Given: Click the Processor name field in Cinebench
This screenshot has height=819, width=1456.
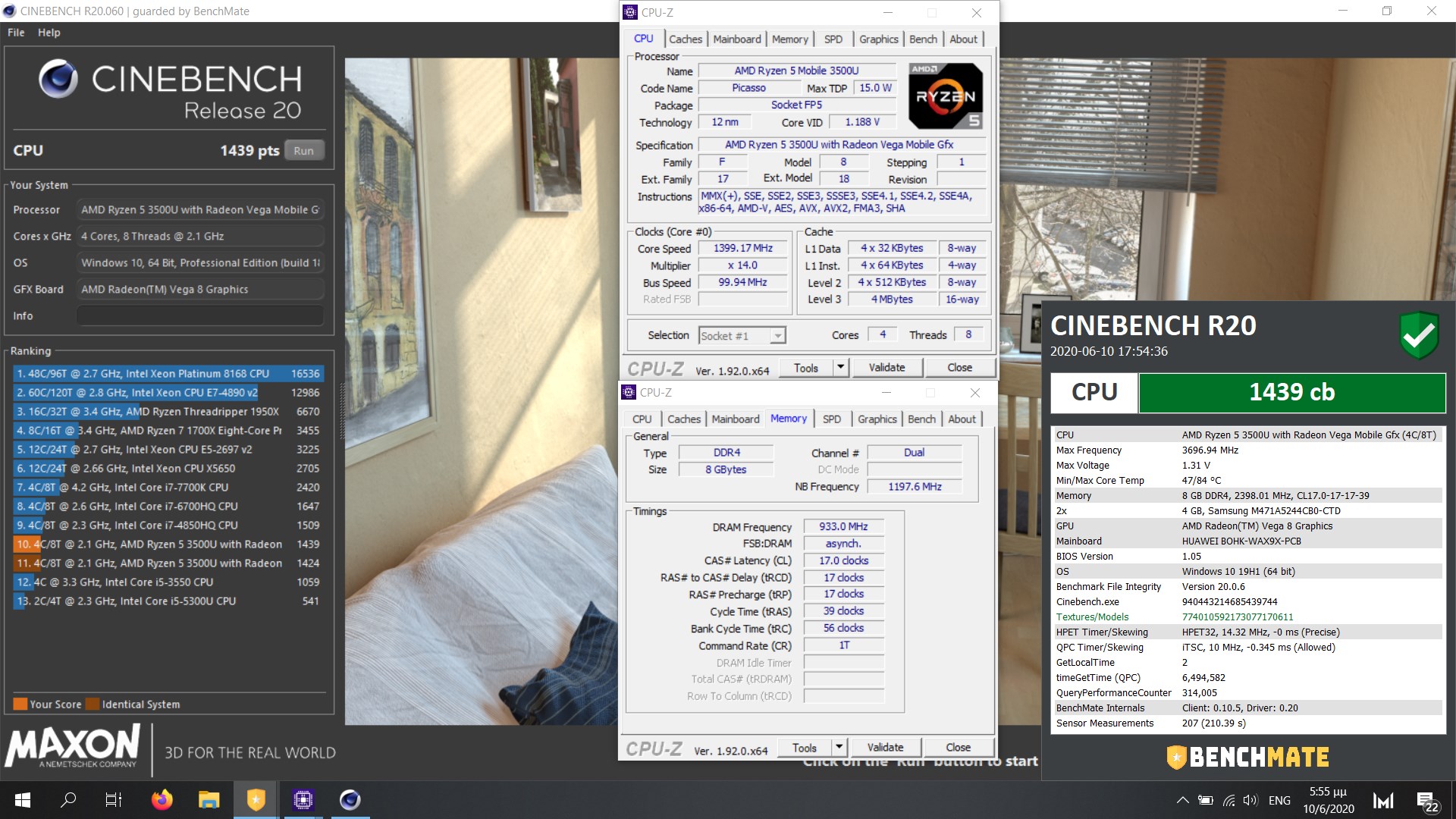Looking at the screenshot, I should [x=200, y=209].
